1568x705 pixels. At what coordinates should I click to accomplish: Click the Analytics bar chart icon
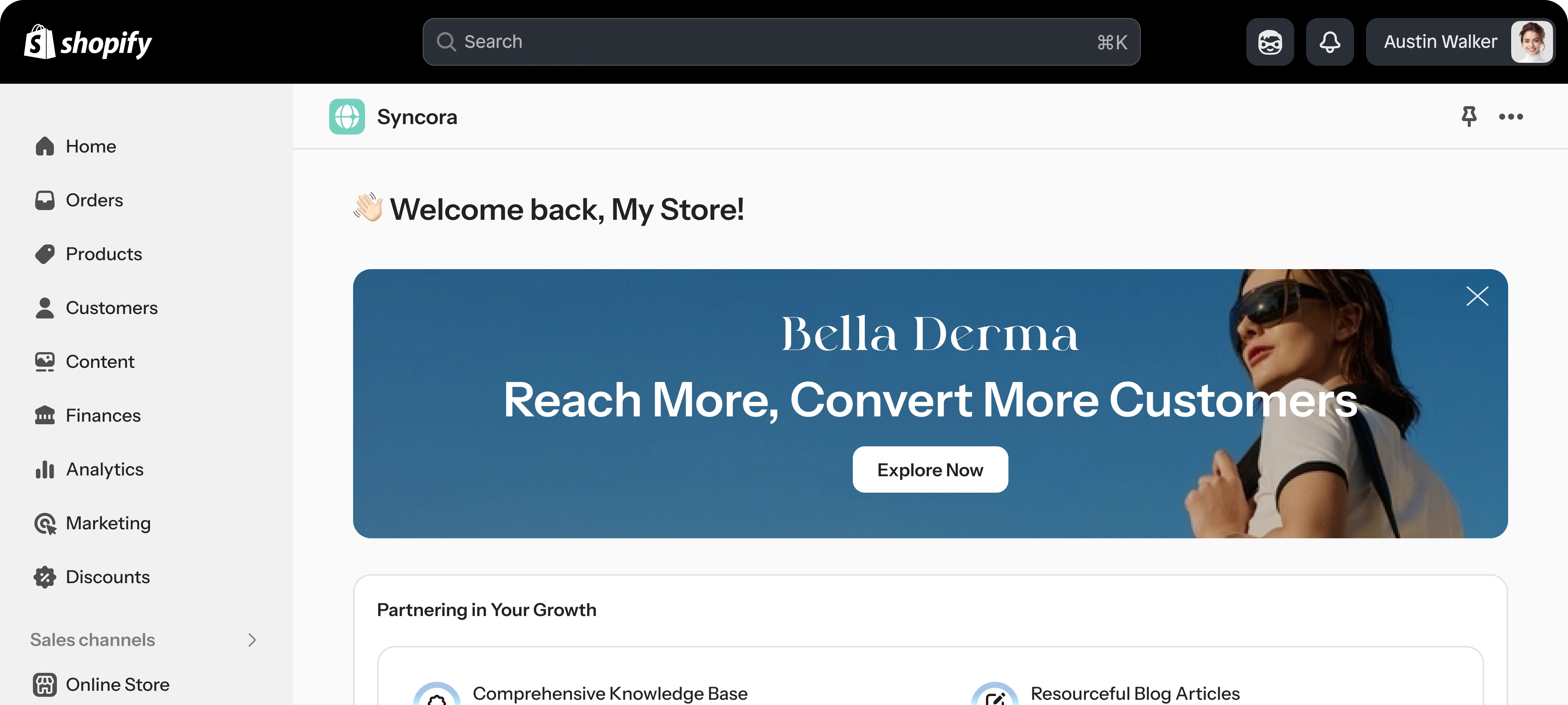click(x=45, y=470)
